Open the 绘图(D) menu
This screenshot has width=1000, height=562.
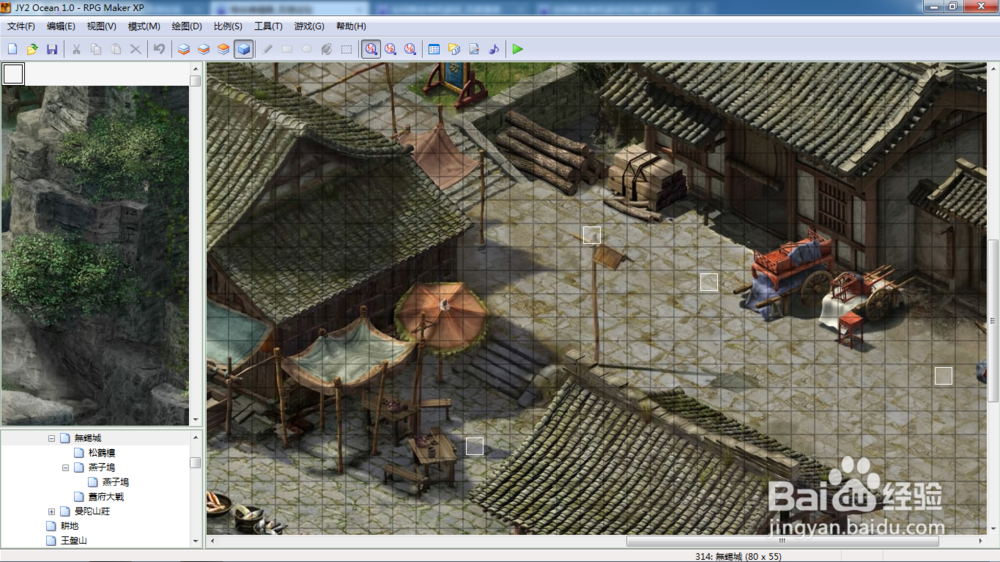click(186, 26)
